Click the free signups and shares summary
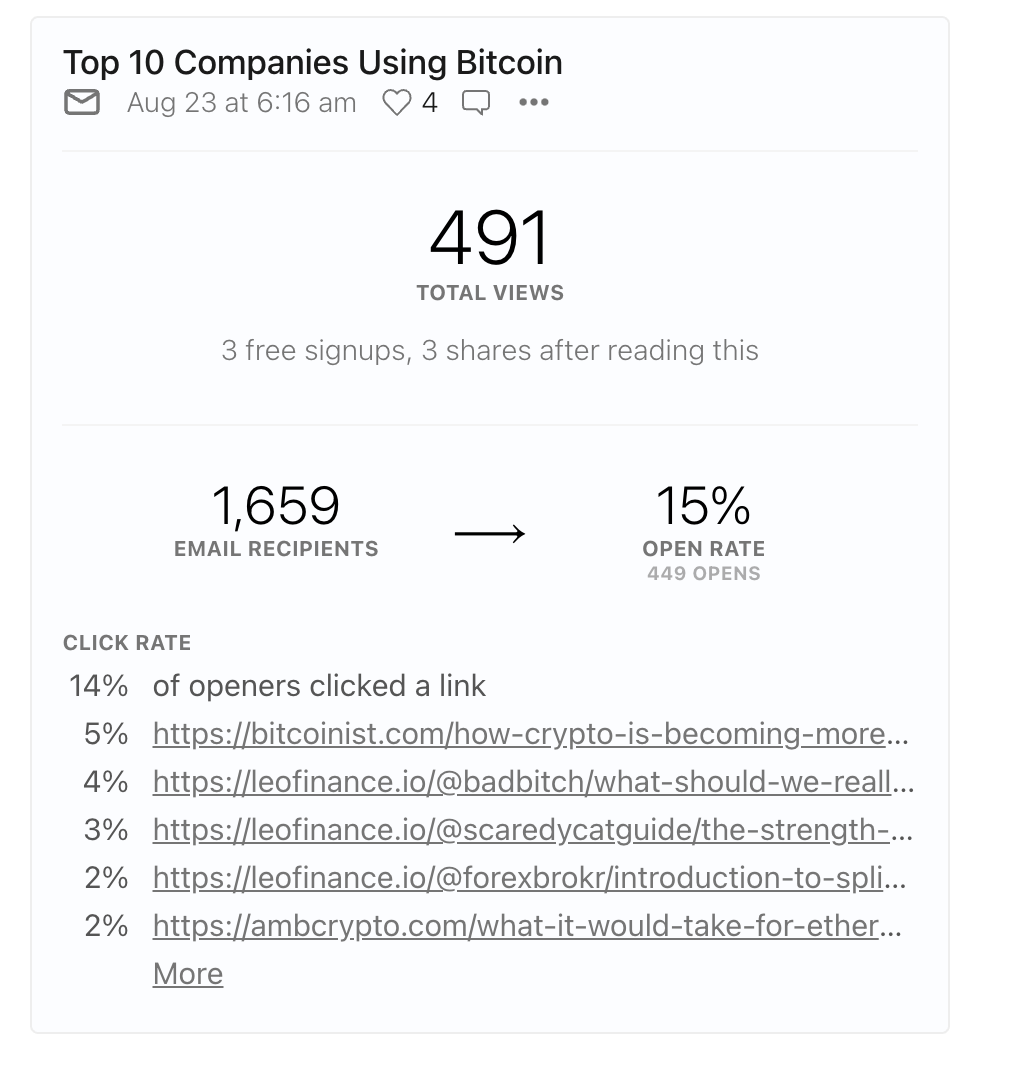This screenshot has width=1026, height=1076. tap(490, 351)
